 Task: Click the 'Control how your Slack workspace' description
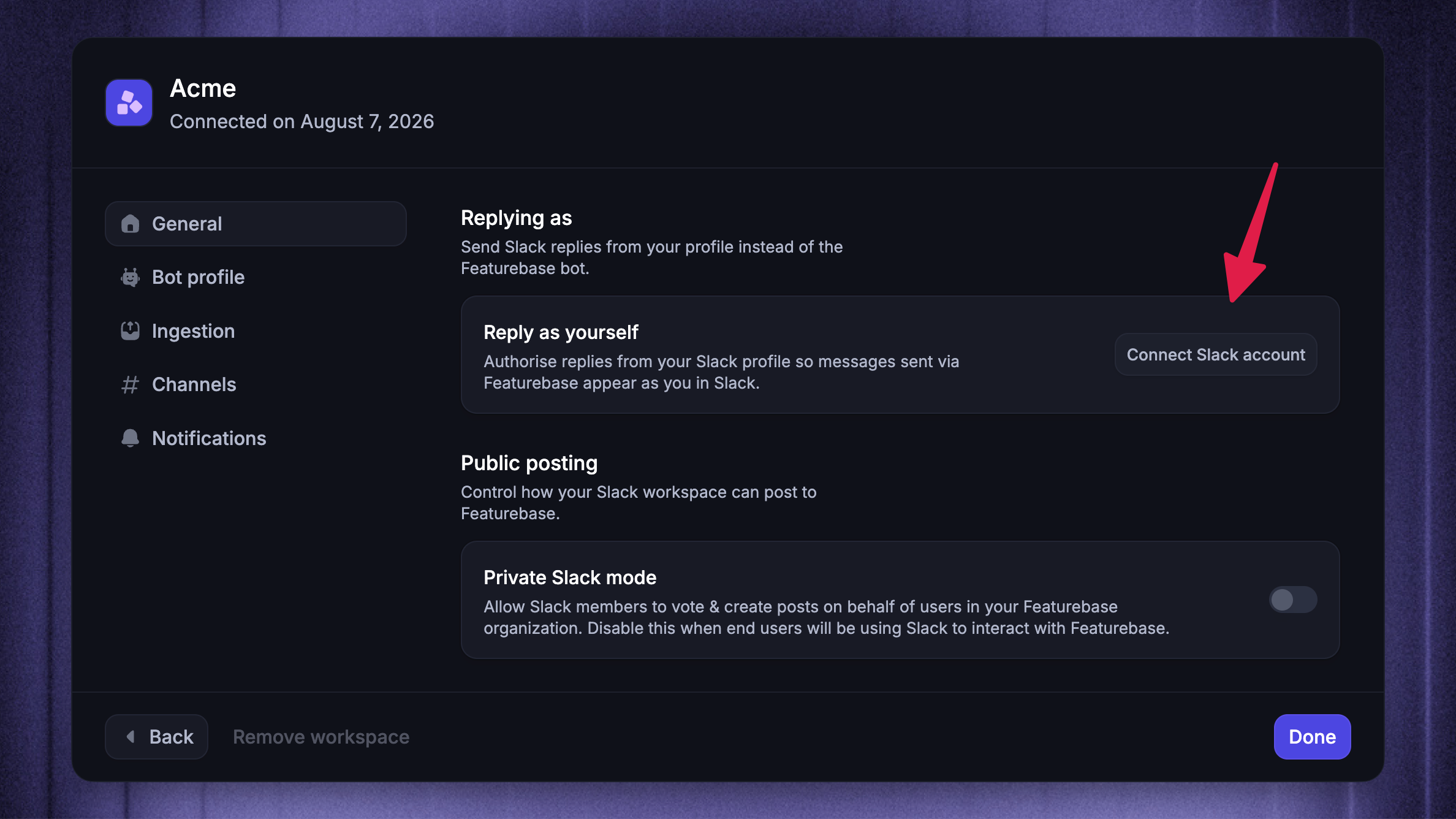(x=639, y=503)
